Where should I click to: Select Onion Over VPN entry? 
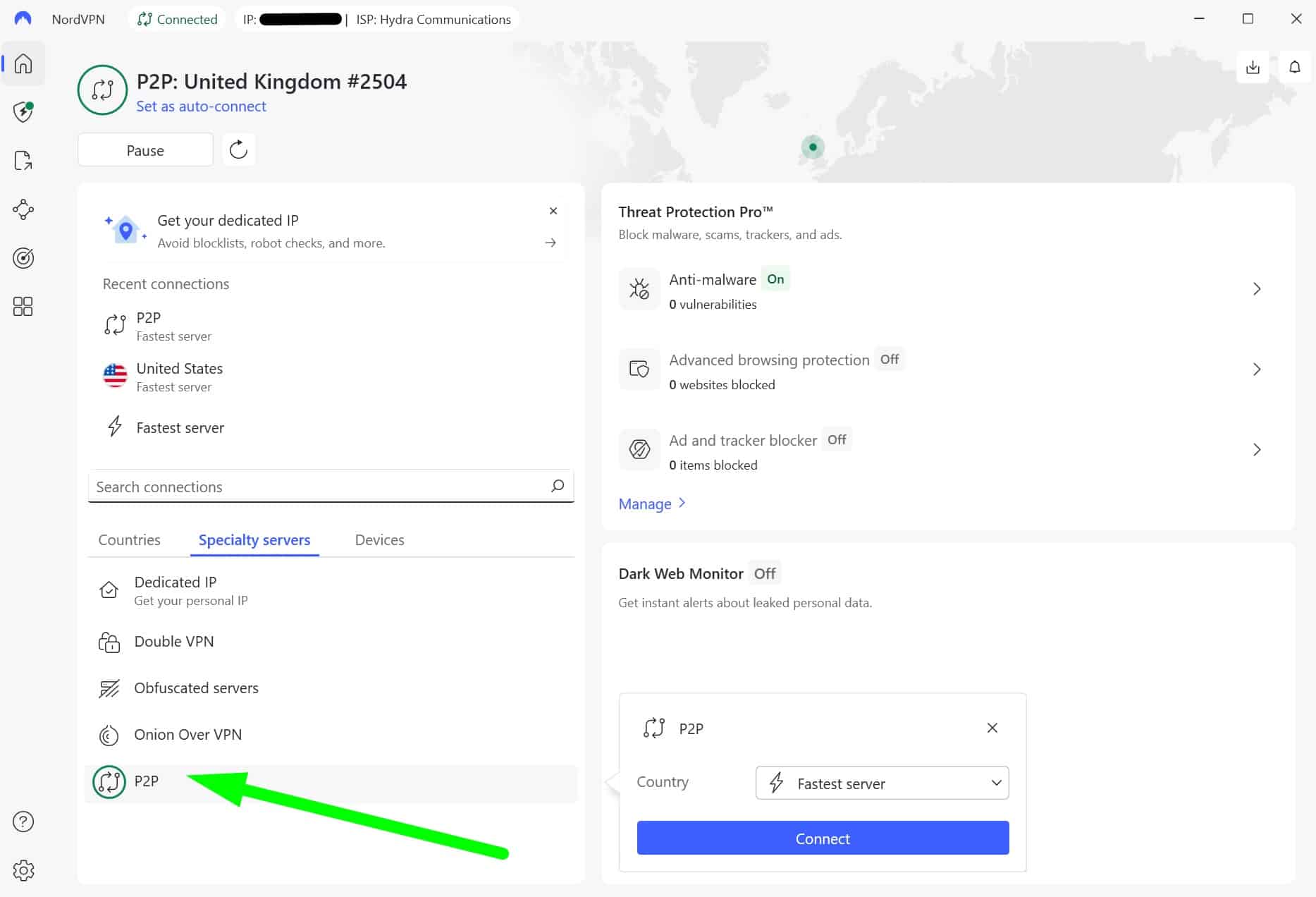[331, 735]
